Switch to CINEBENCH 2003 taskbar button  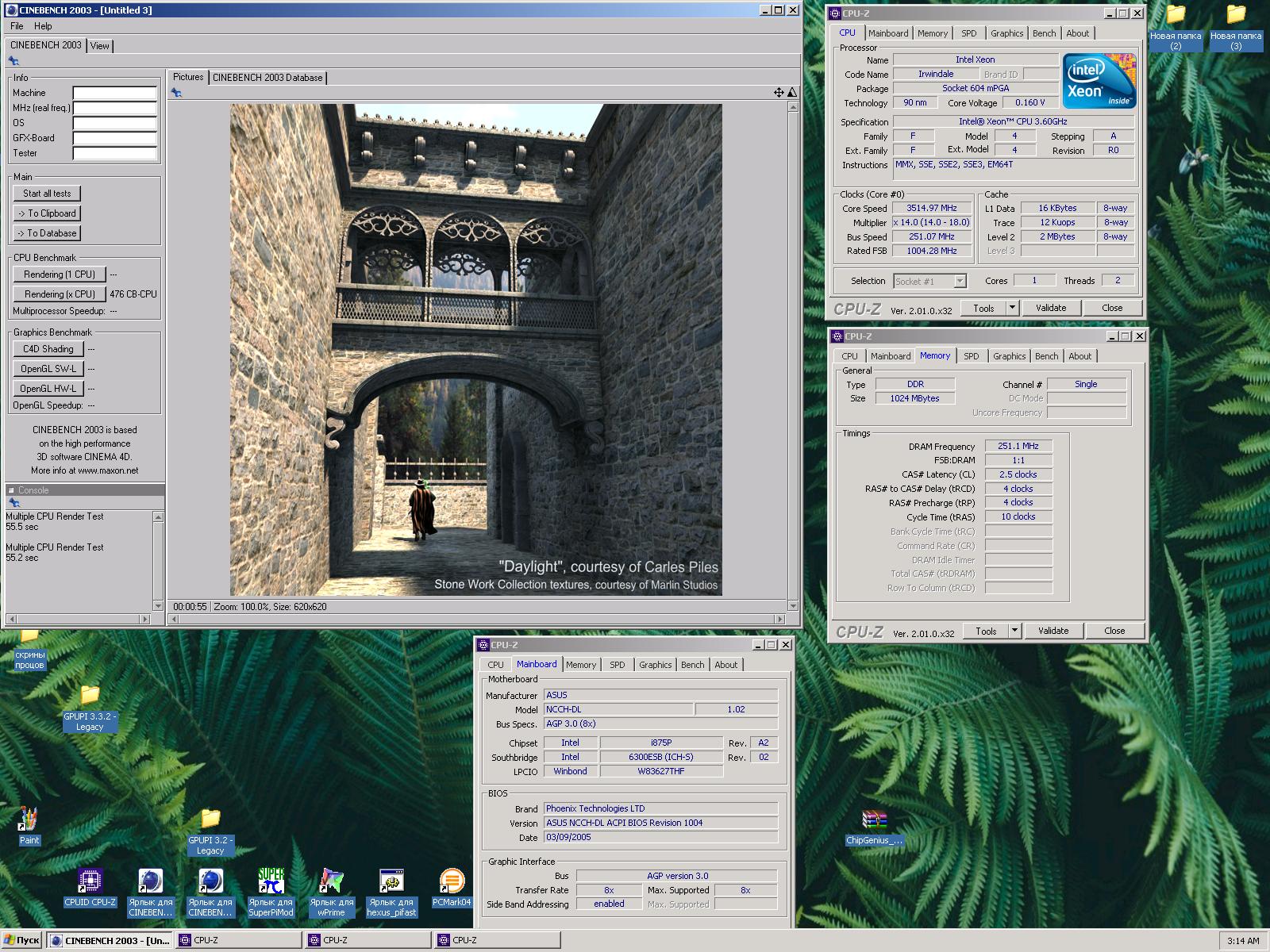109,940
